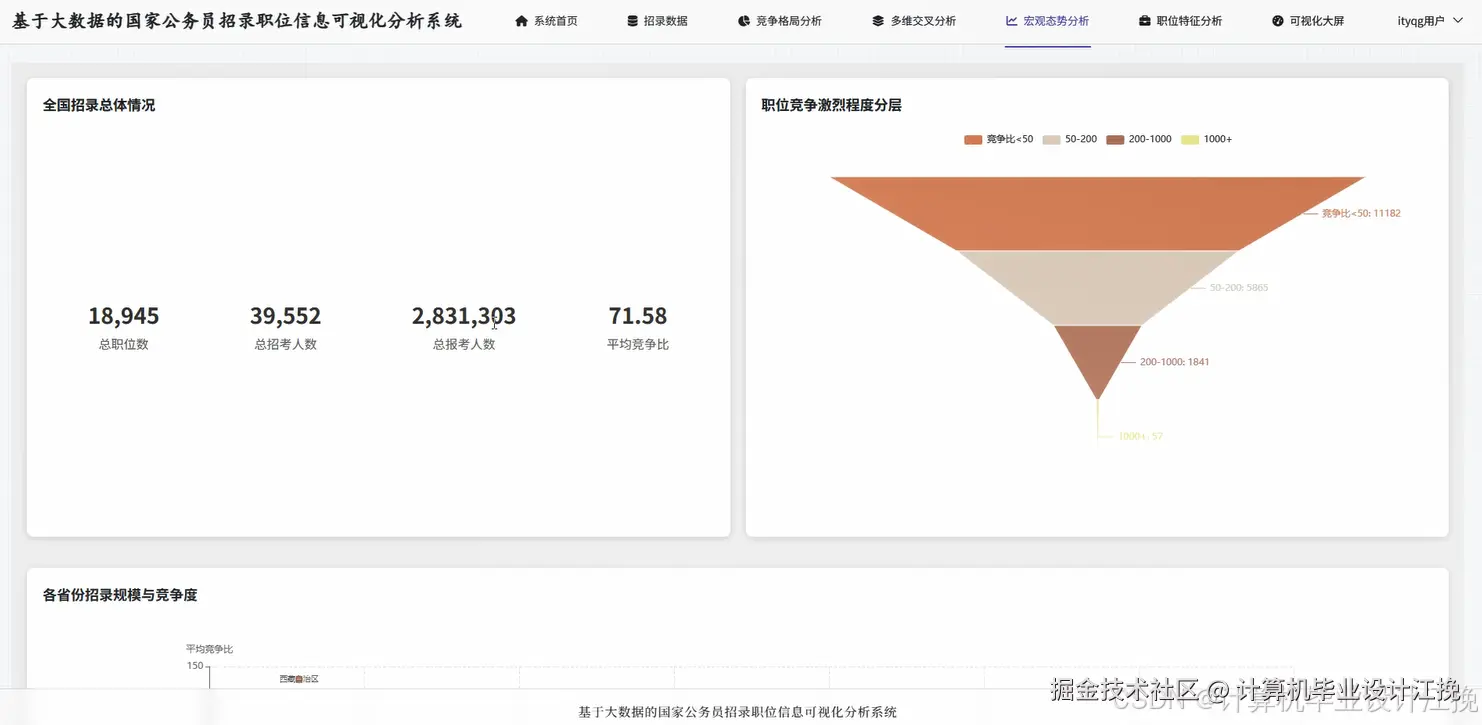
Task: Switch to 多维交叉分析 tab
Action: pos(914,21)
